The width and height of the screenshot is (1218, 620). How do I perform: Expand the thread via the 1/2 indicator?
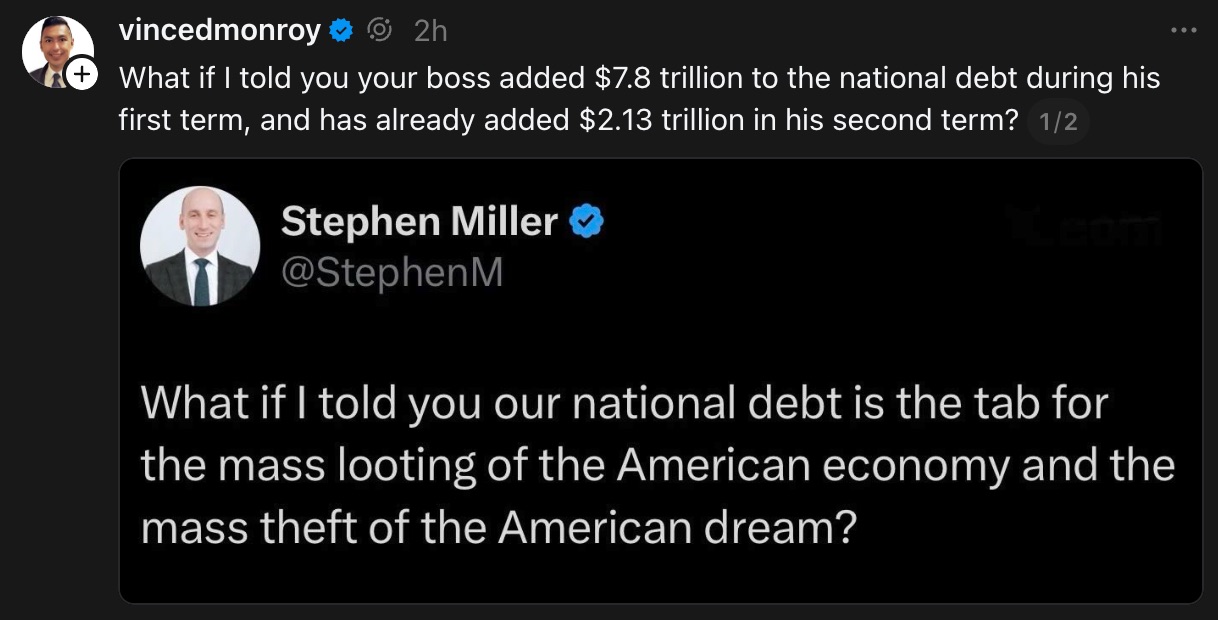[1058, 122]
